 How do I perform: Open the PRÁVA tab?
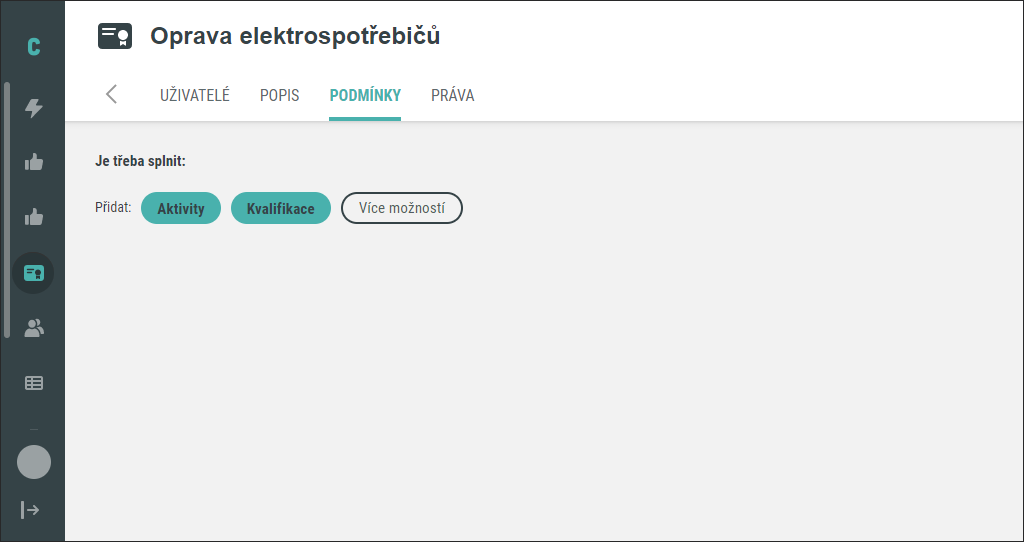453,95
